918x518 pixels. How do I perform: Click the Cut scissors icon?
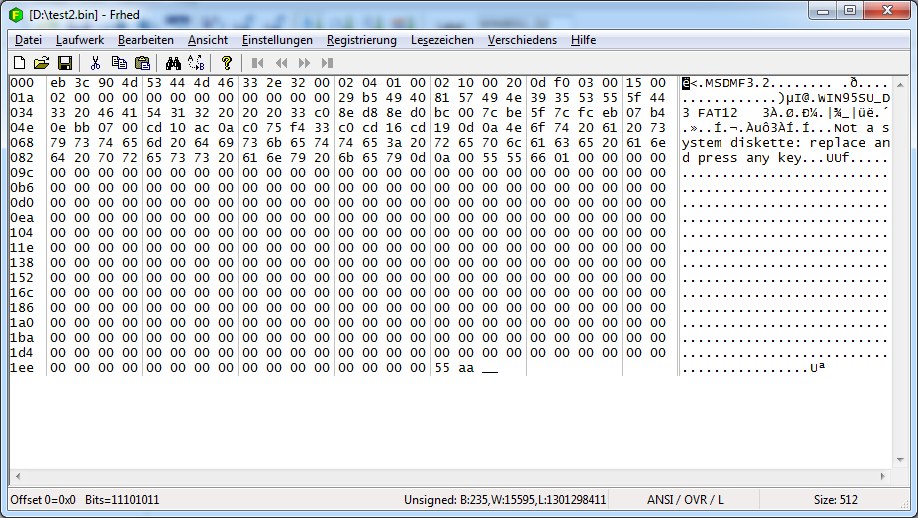coord(97,62)
